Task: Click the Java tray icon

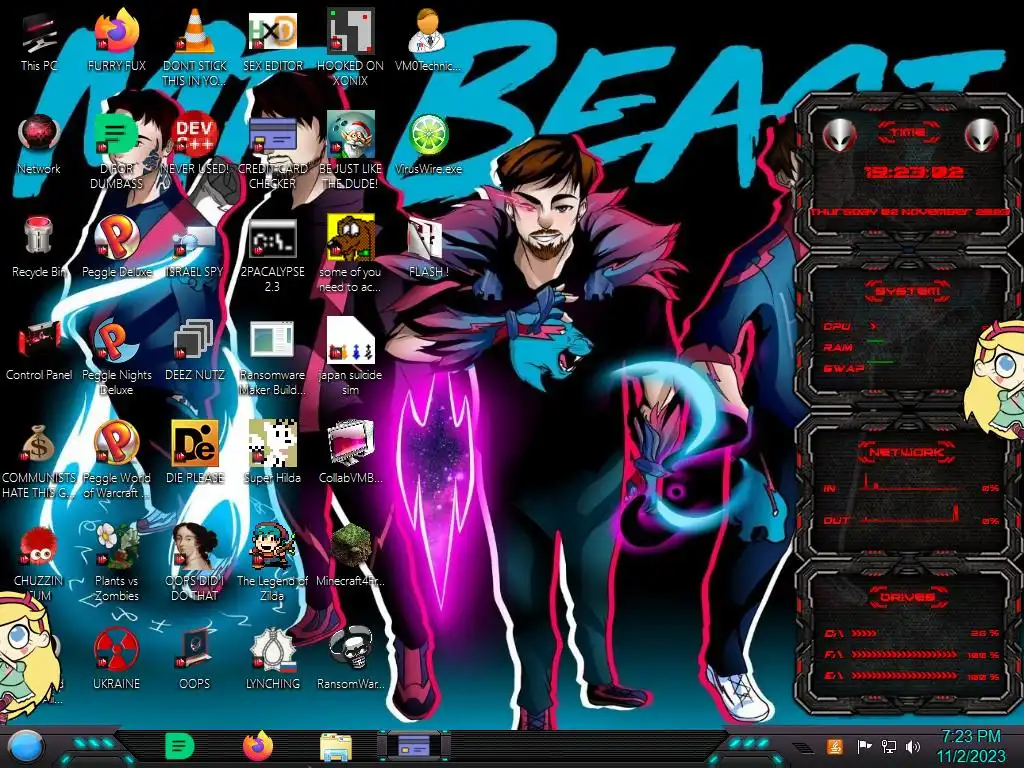Action: [834, 746]
